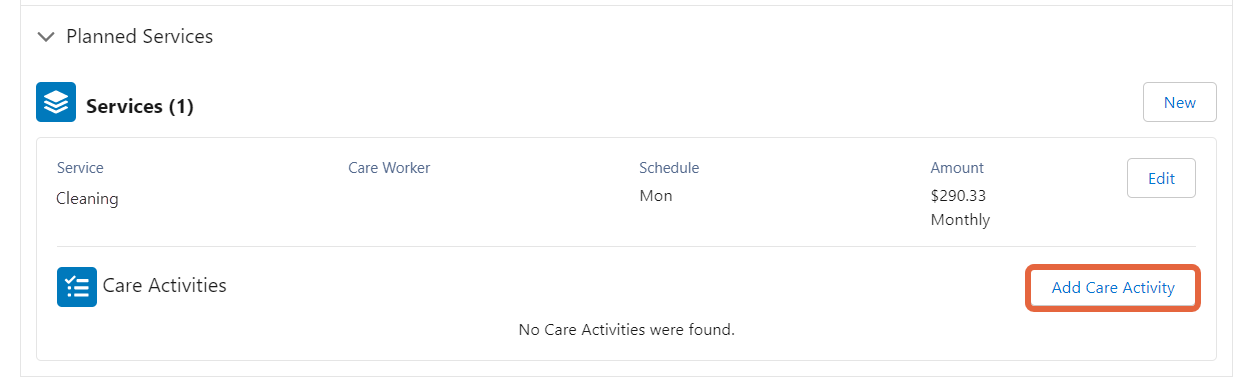Click the Care Activities heading
This screenshot has width=1253, height=379.
pyautogui.click(x=165, y=286)
